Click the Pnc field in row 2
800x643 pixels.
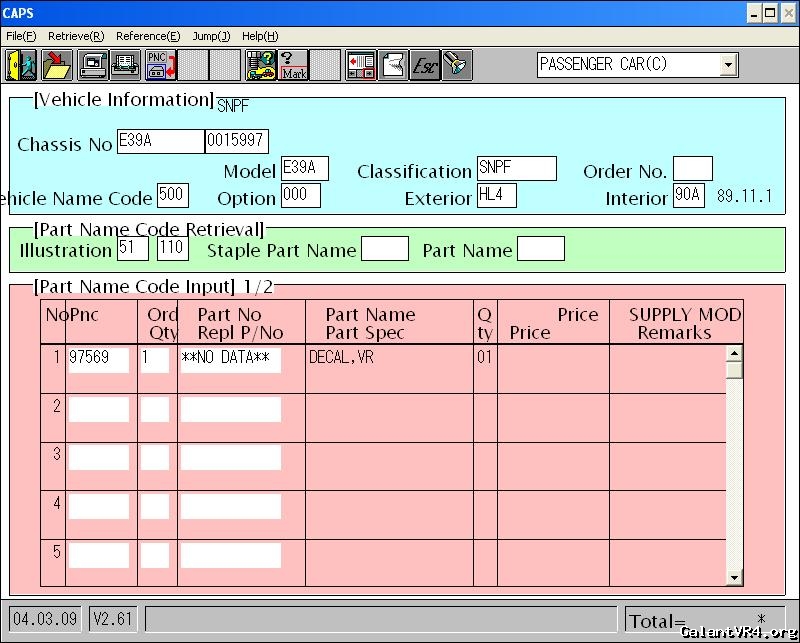click(x=99, y=409)
